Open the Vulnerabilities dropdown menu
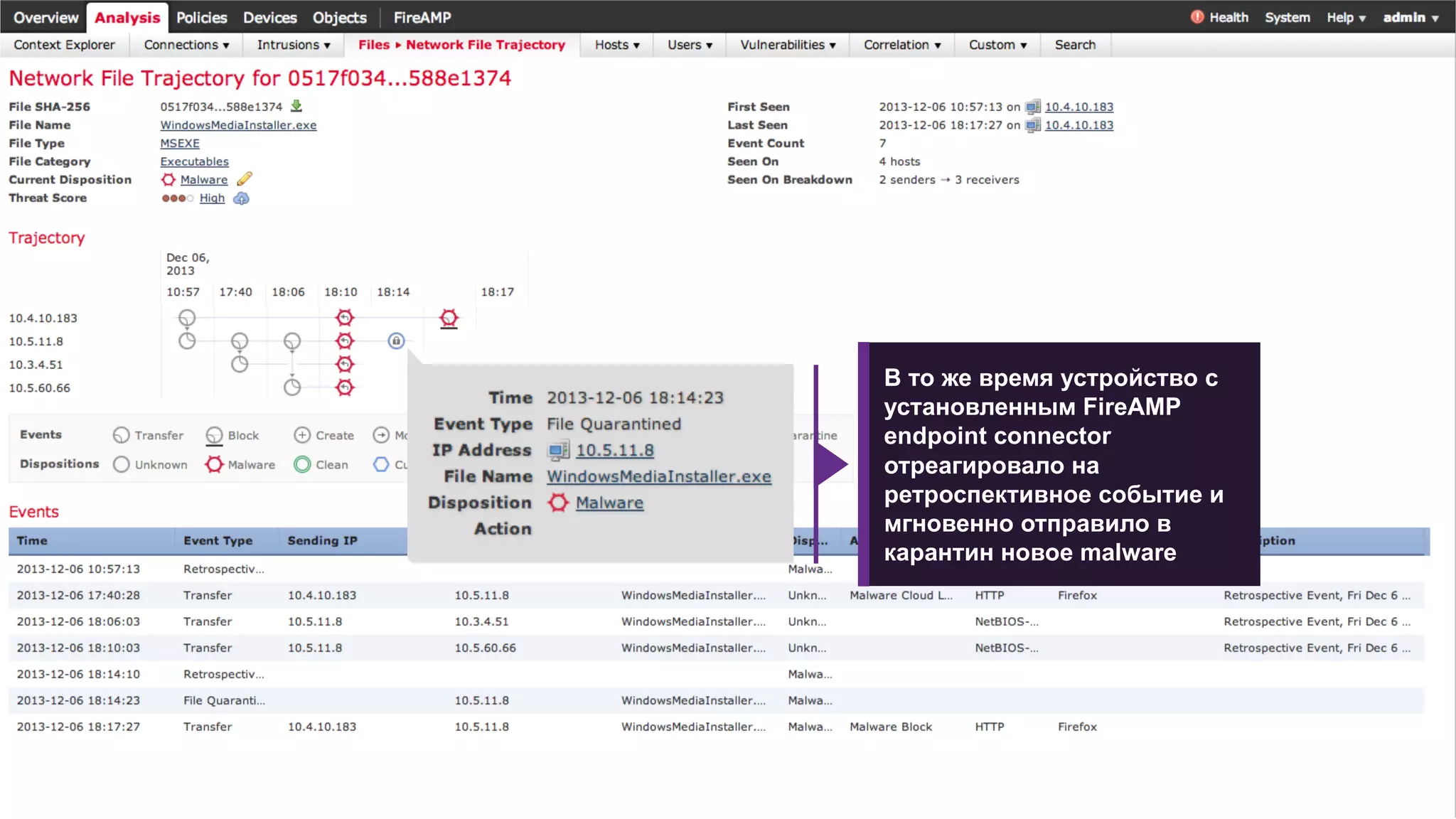Viewport: 1456px width, 819px height. tap(788, 45)
